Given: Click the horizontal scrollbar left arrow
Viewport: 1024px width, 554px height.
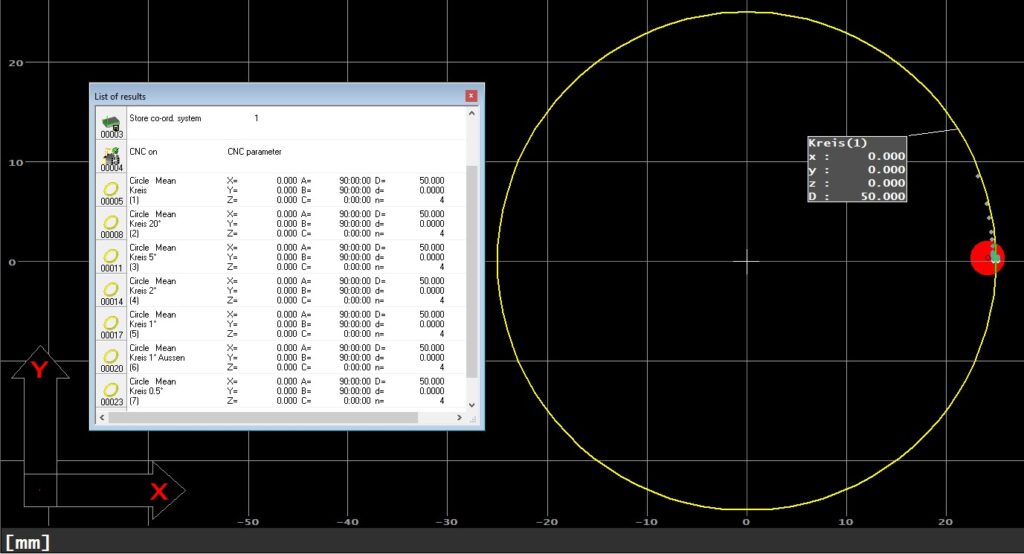Looking at the screenshot, I should [x=101, y=417].
